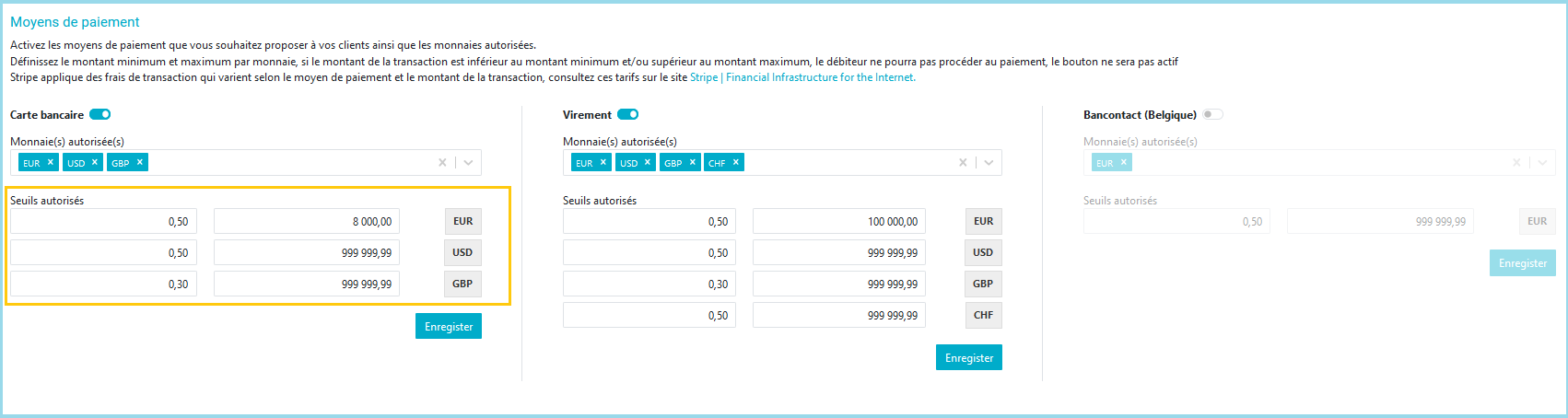Clear all Virement currencies
The width and height of the screenshot is (1568, 418).
(x=963, y=163)
